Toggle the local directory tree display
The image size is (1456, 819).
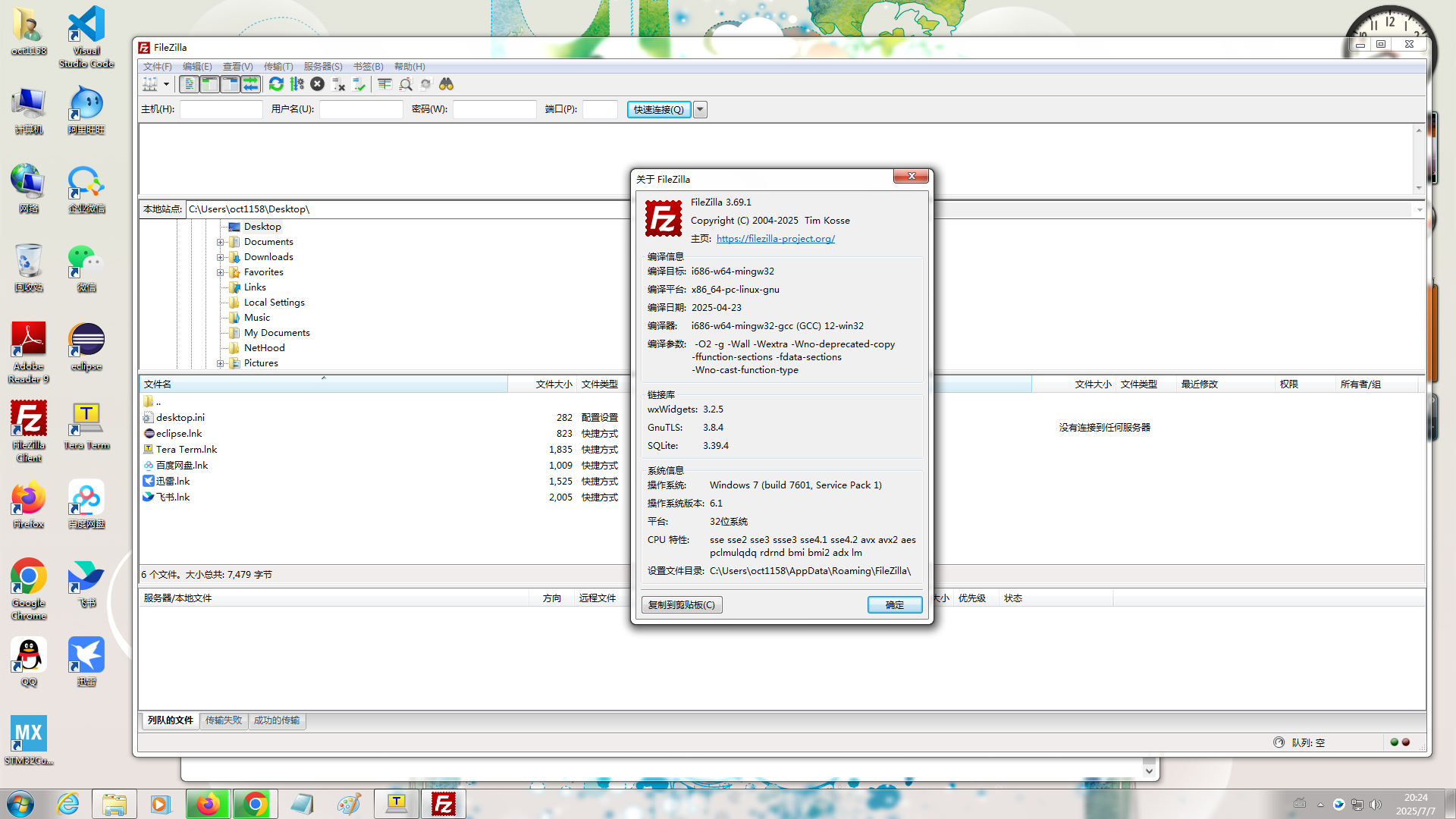(x=209, y=84)
